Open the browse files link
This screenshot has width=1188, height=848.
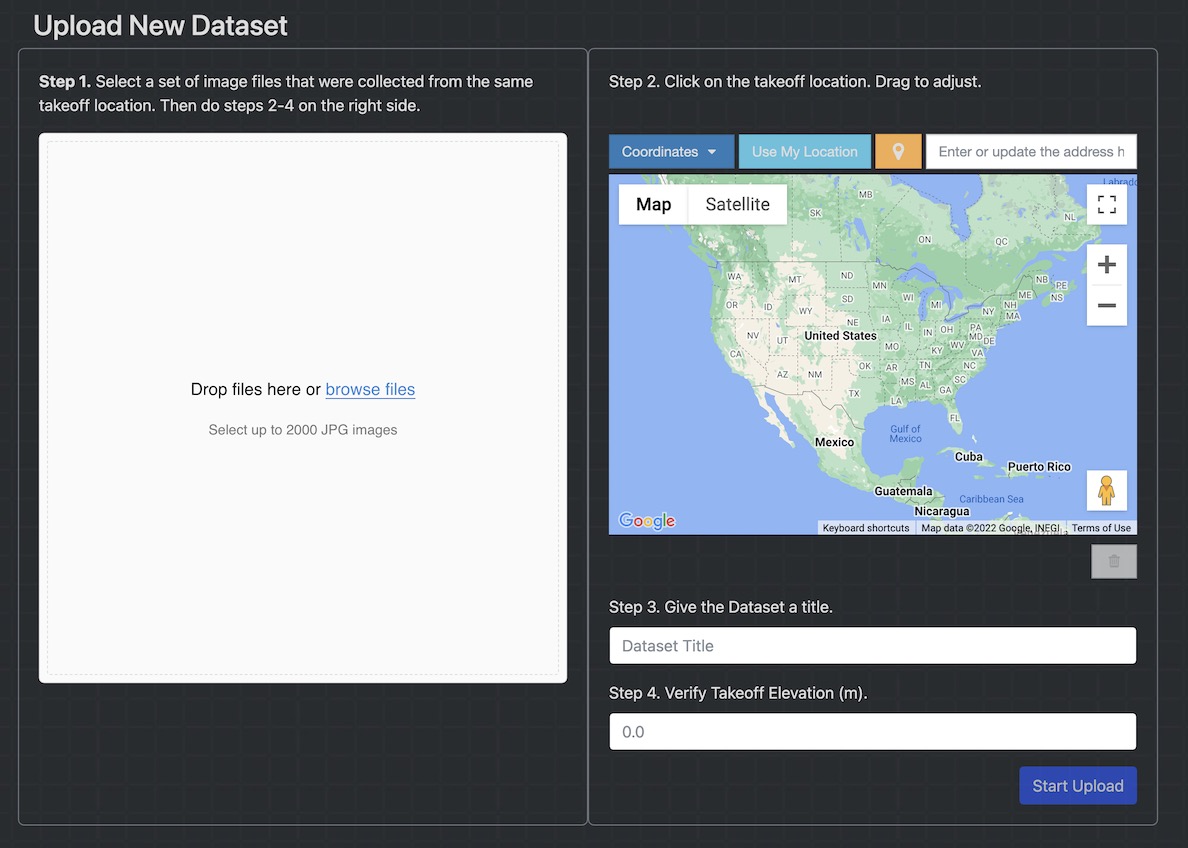click(x=370, y=390)
